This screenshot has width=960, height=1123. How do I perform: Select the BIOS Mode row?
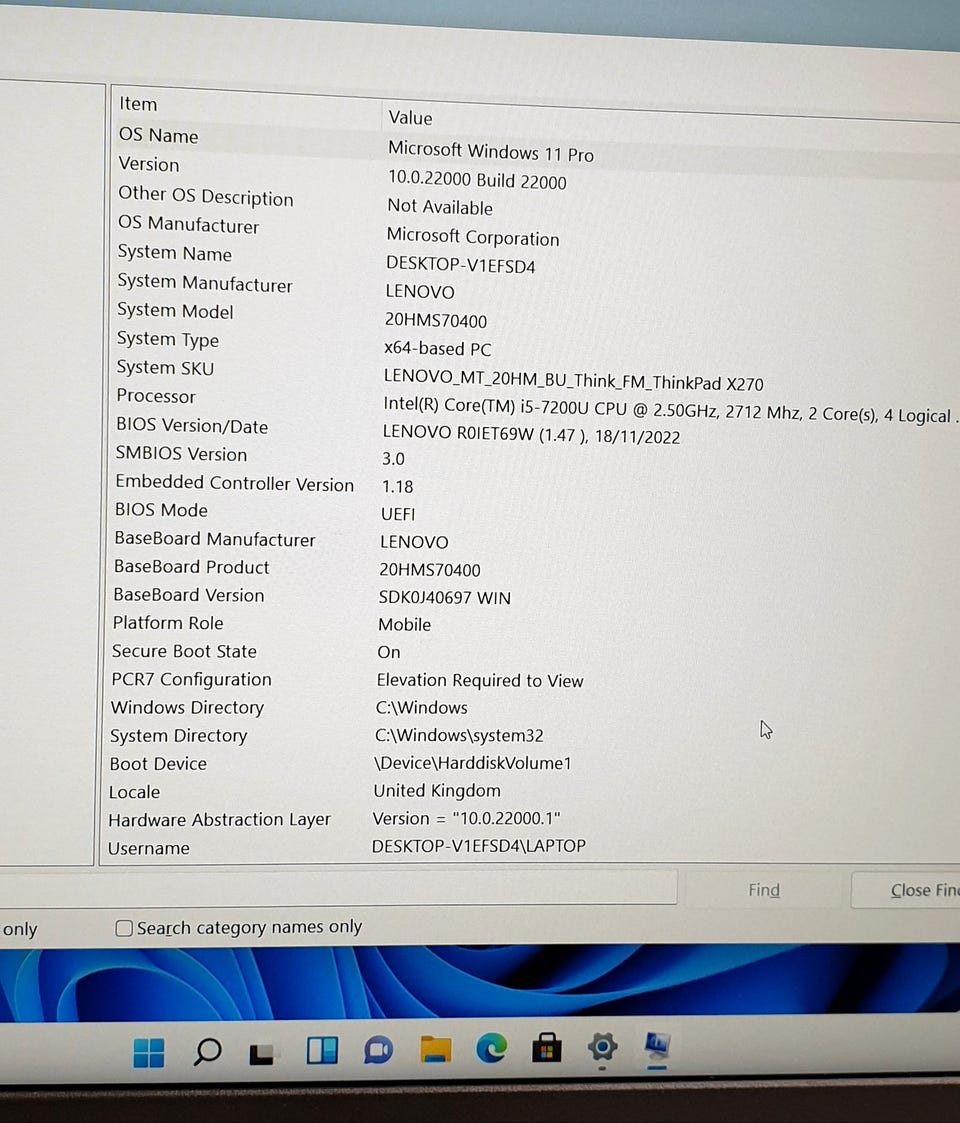(161, 510)
